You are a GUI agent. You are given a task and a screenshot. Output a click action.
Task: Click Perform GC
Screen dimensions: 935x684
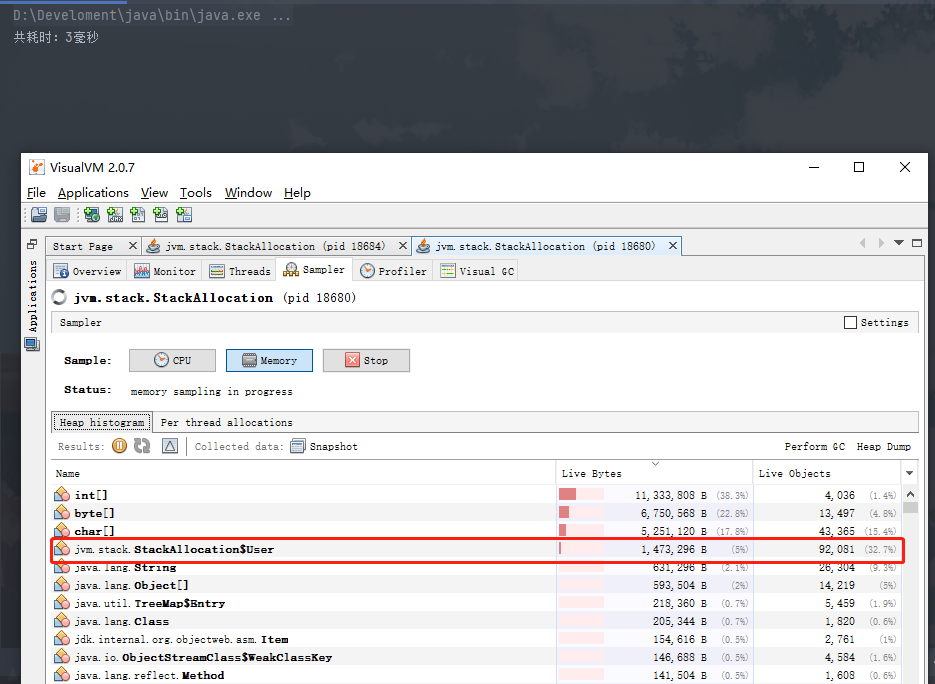[x=815, y=446]
